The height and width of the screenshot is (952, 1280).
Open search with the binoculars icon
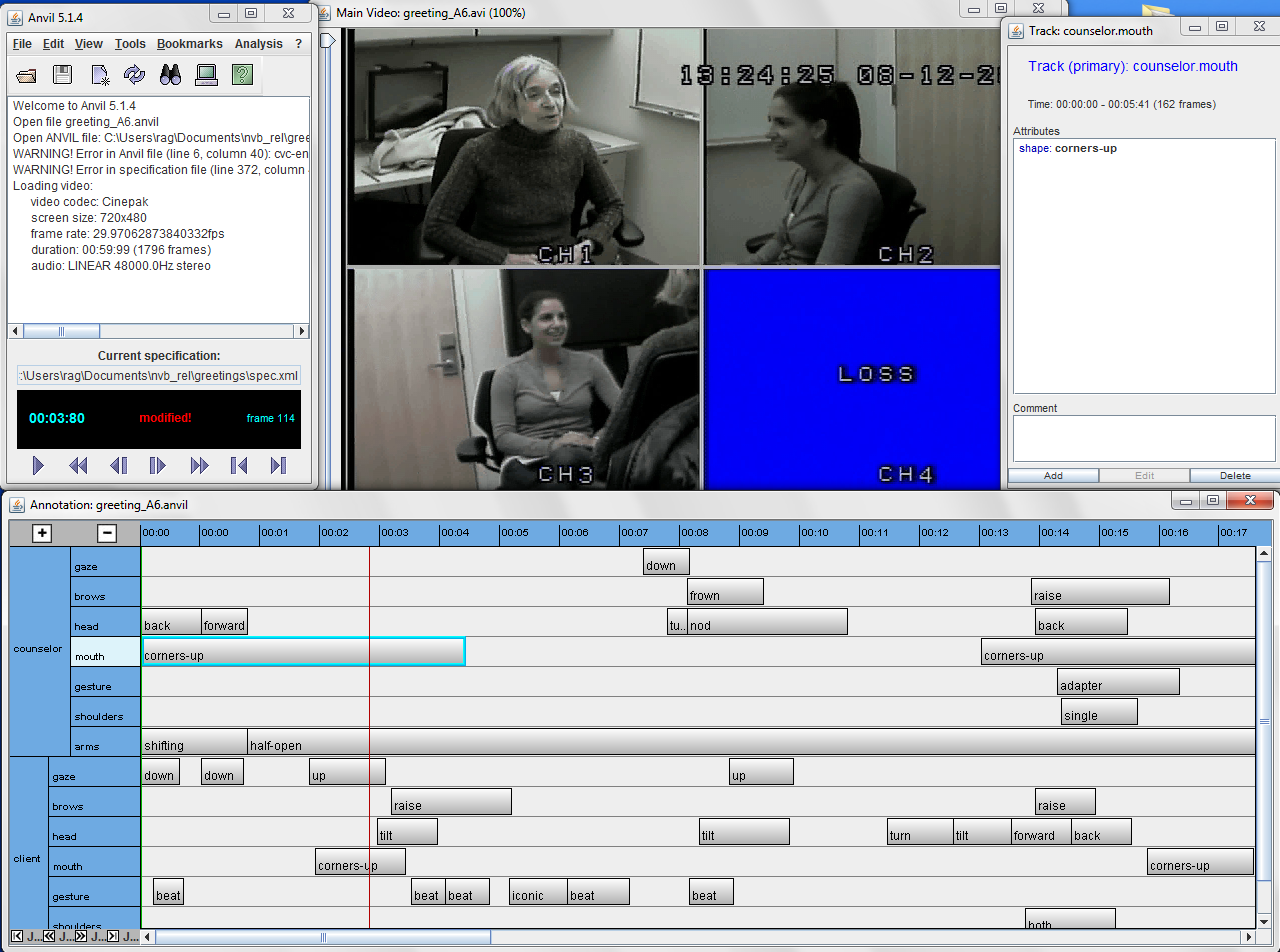click(x=170, y=74)
